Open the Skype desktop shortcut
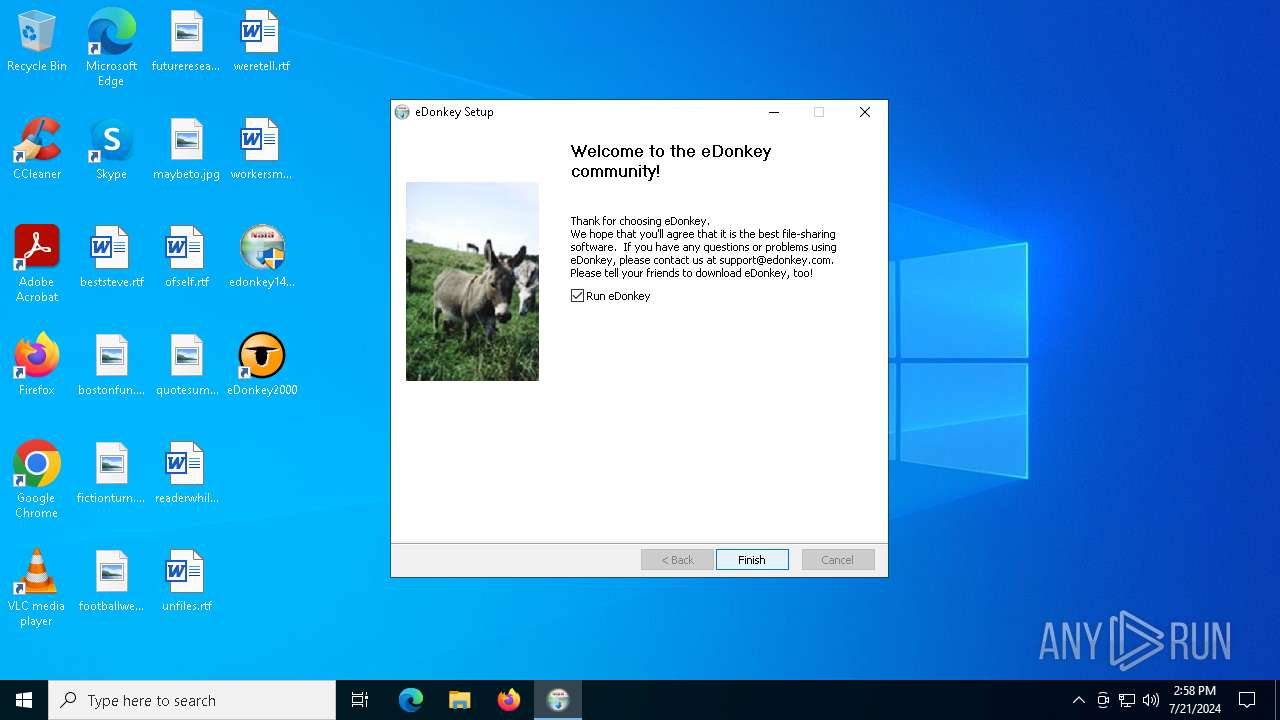 (x=111, y=150)
